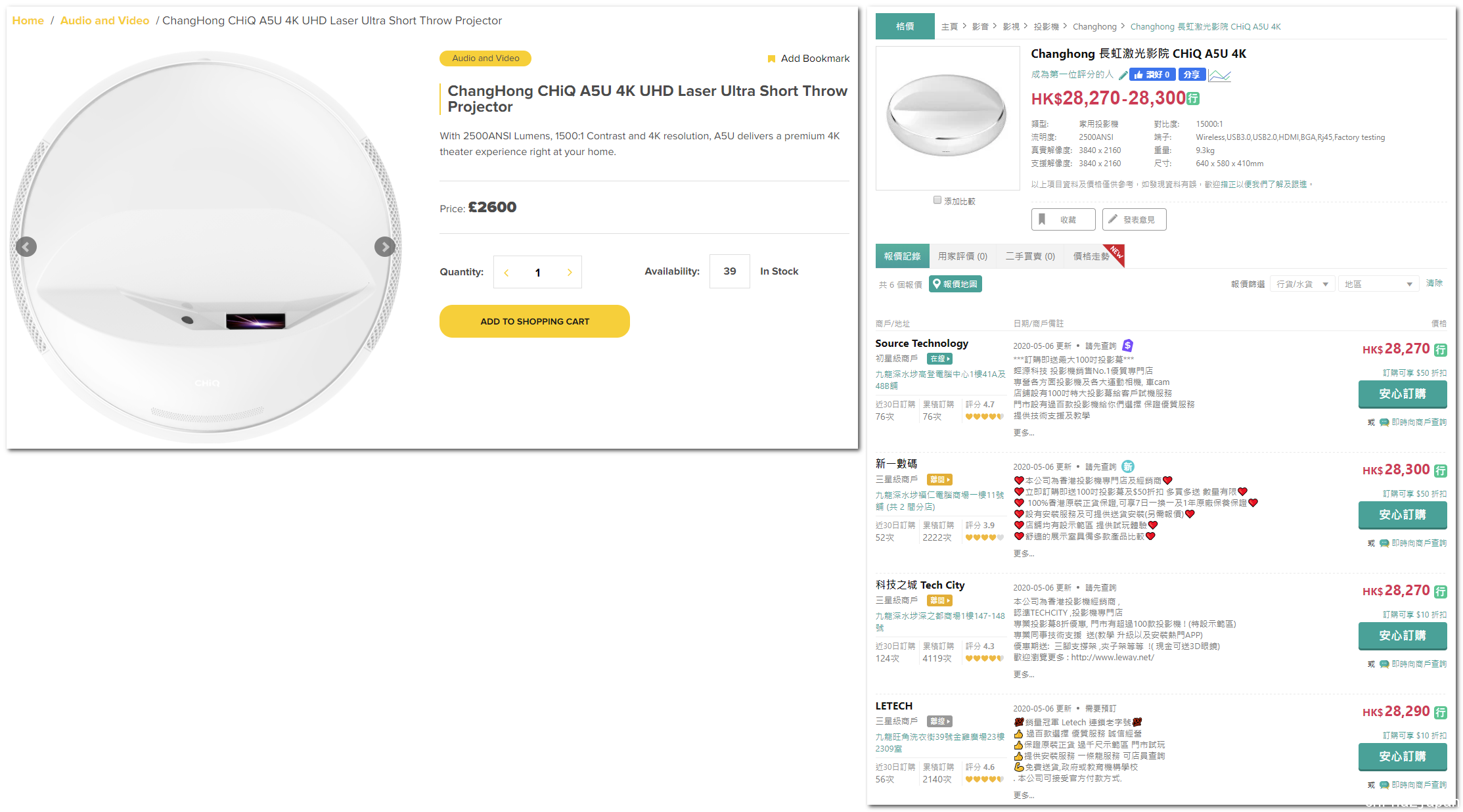This screenshot has height=812, width=1463.
Task: Switch to the 價格走勢 tab
Action: click(x=1091, y=256)
